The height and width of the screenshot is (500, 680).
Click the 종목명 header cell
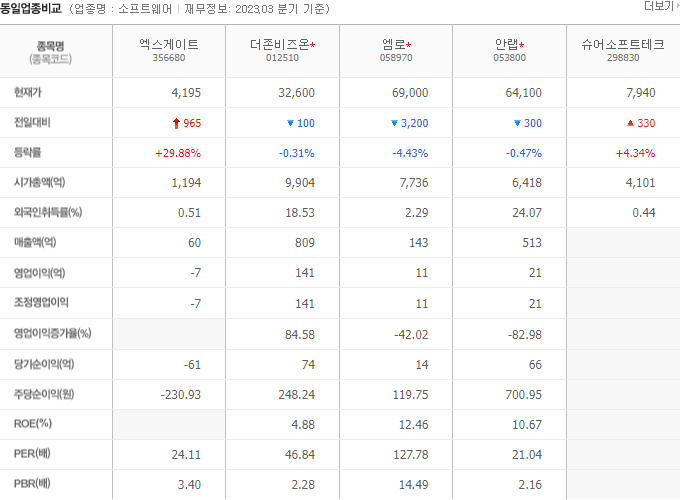[56, 52]
